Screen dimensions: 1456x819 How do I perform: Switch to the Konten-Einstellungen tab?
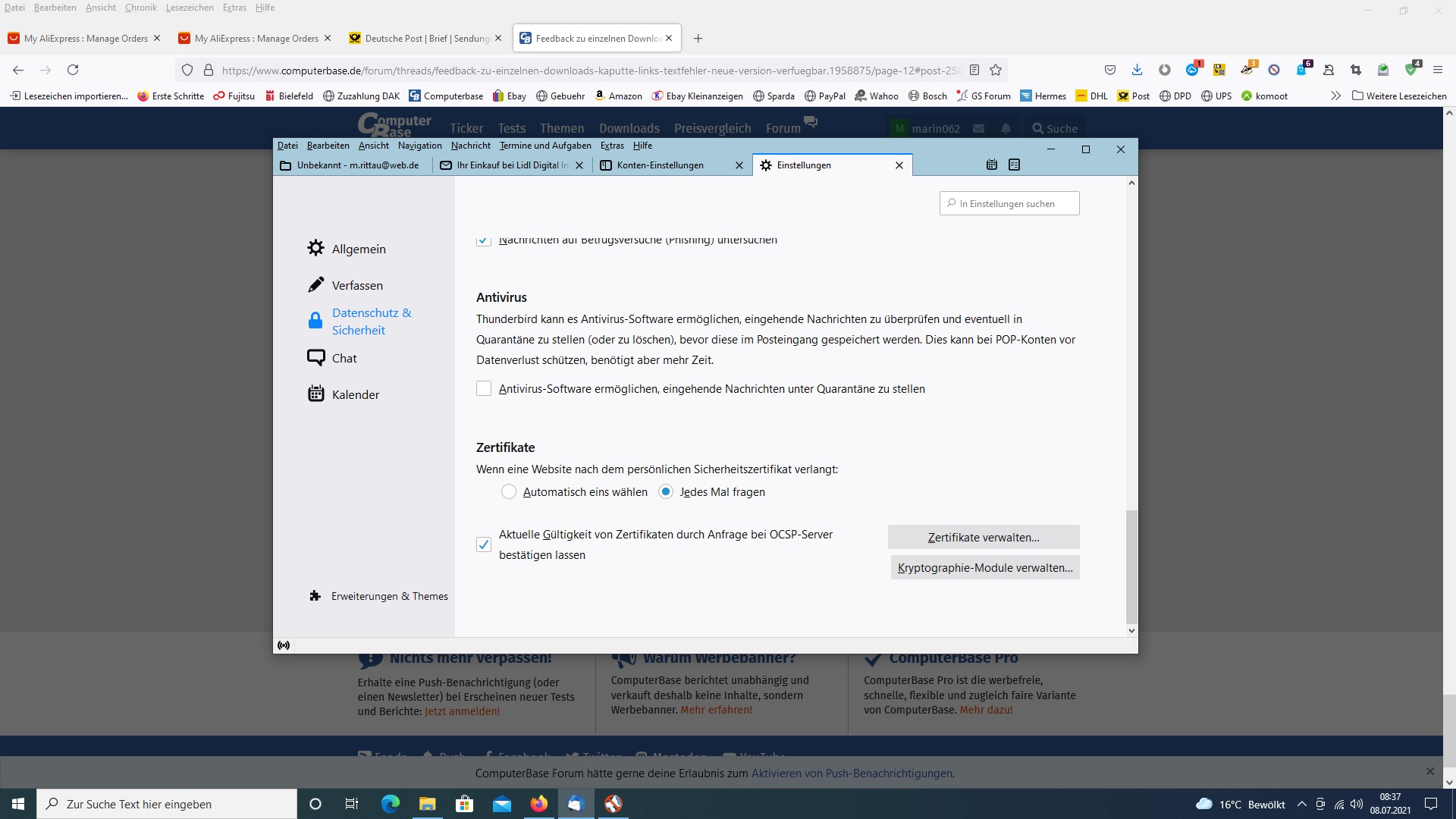660,165
